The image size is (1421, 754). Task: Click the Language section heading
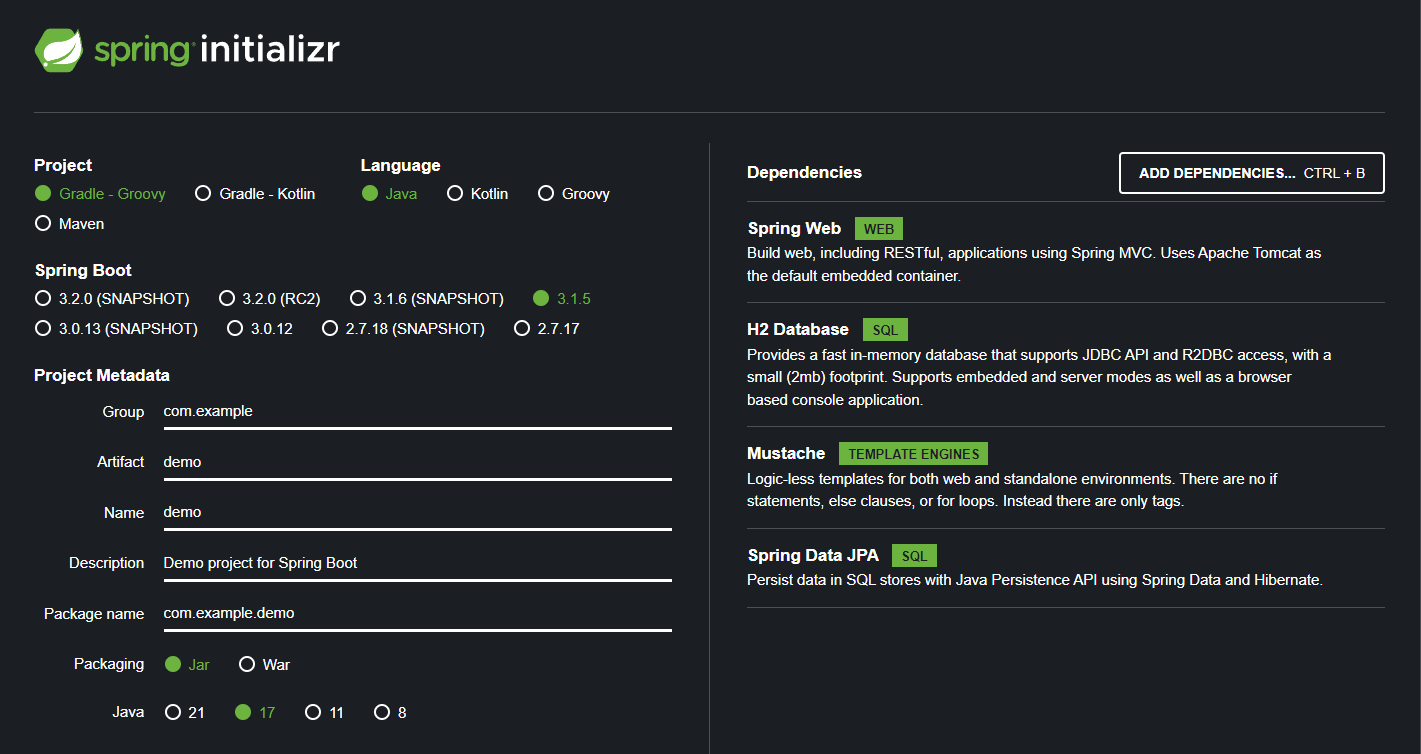click(x=401, y=166)
